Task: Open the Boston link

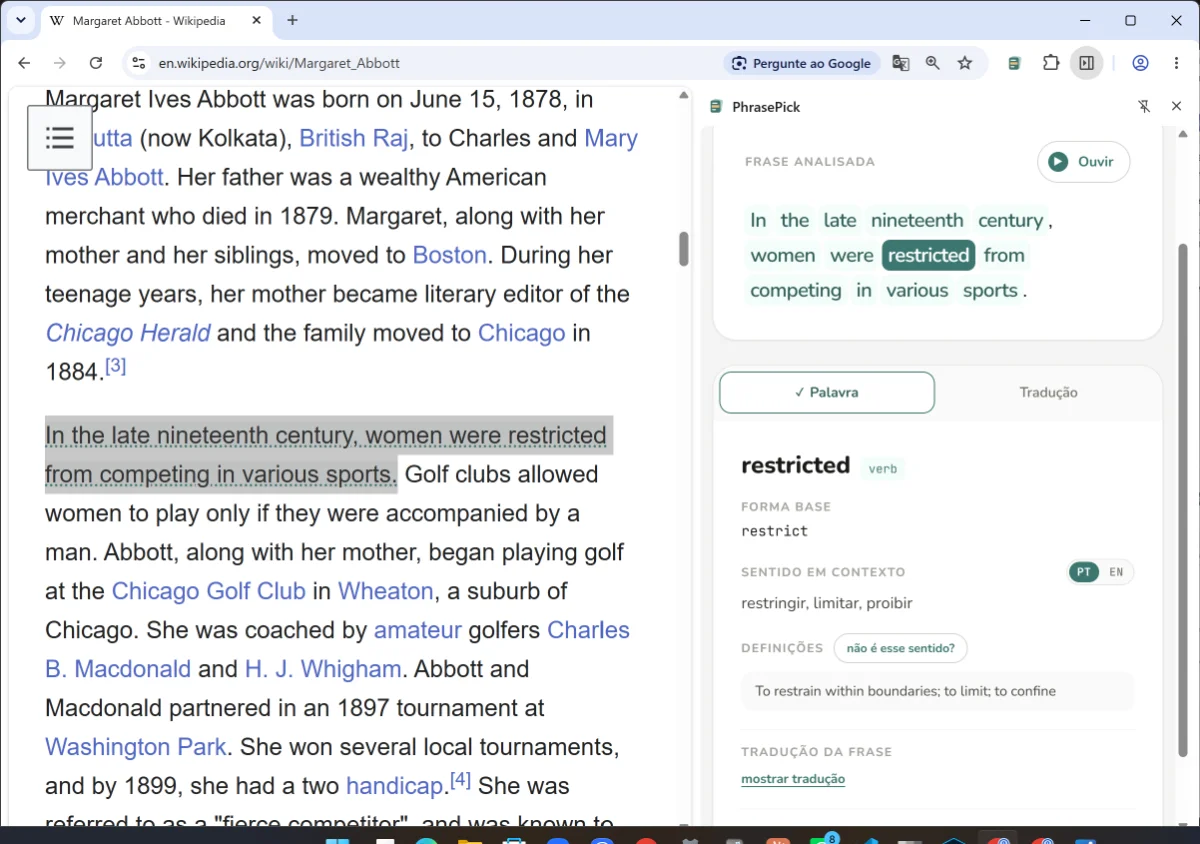Action: [450, 255]
